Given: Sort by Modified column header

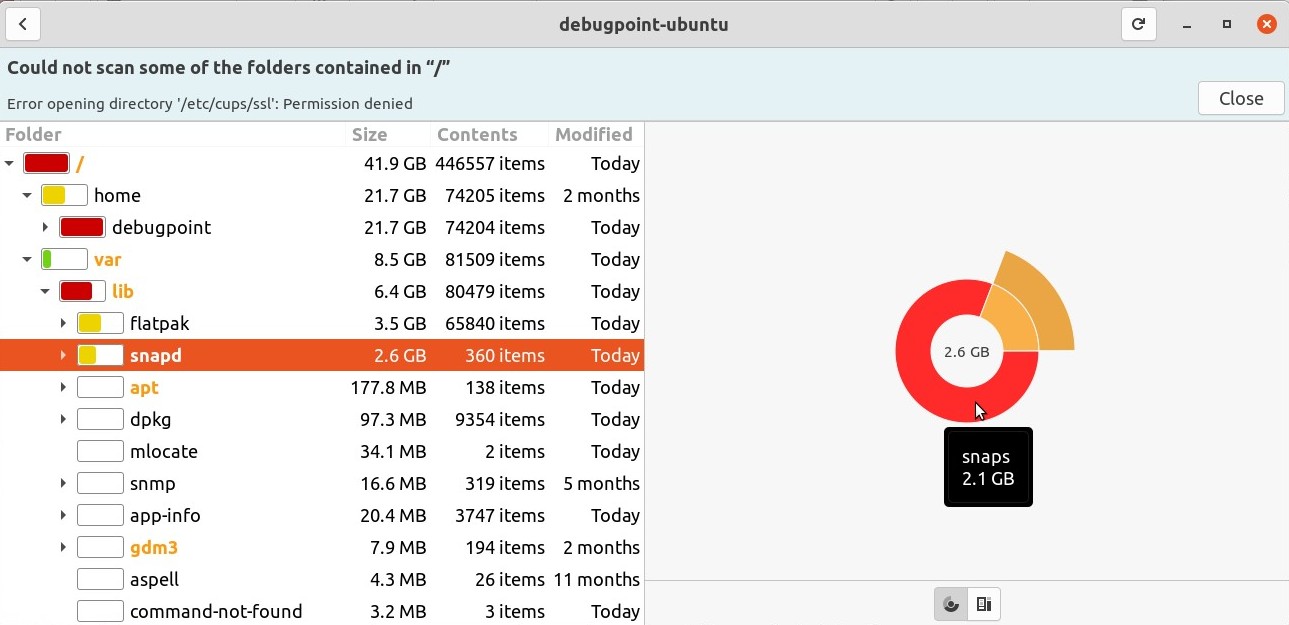Looking at the screenshot, I should [x=593, y=134].
